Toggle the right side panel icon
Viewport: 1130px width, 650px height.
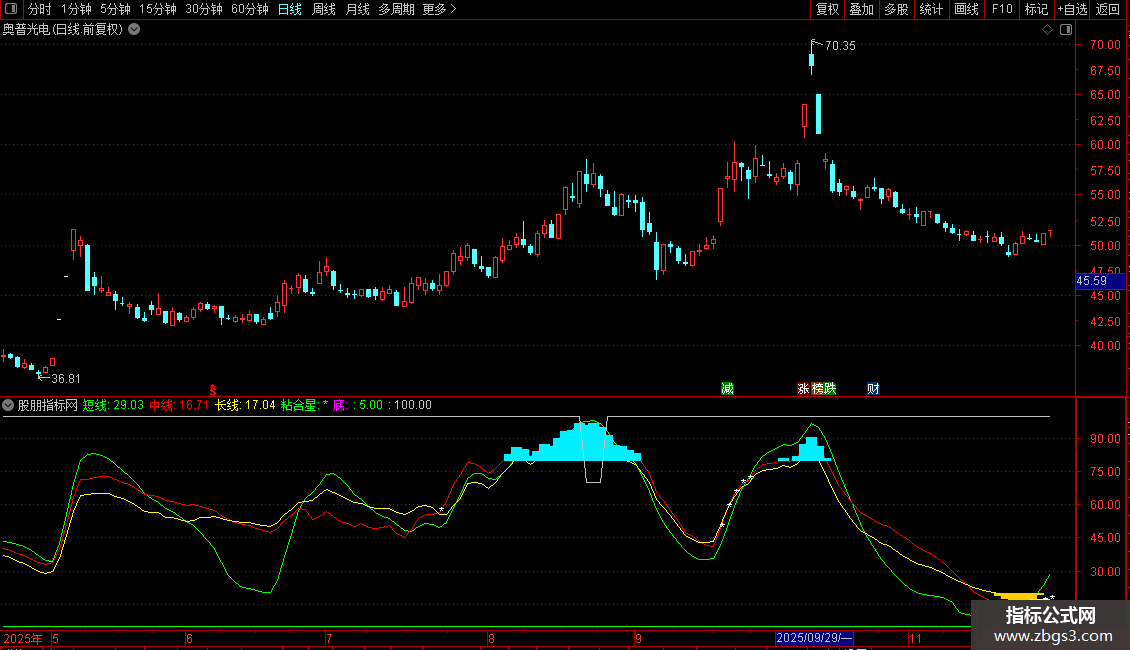[1066, 30]
